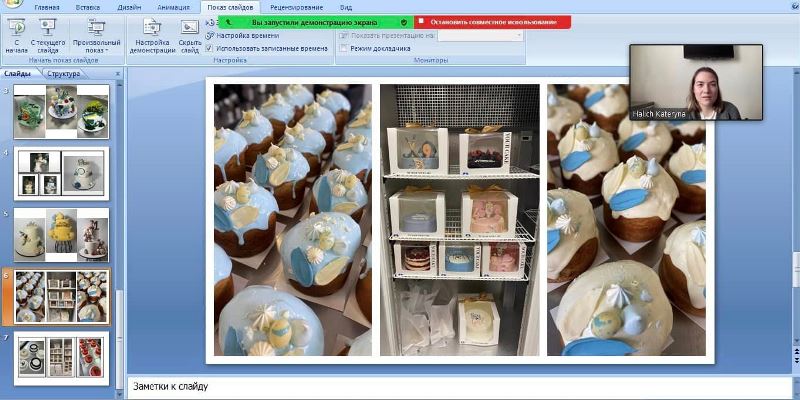The width and height of the screenshot is (800, 400).
Task: Select white-glazed Easter cakes photo on slide
Action: click(x=627, y=220)
